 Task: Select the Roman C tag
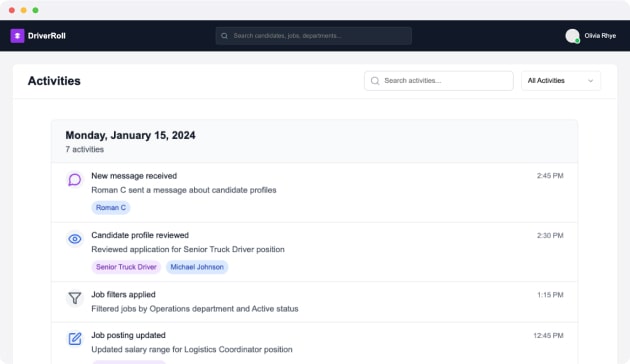pos(111,208)
